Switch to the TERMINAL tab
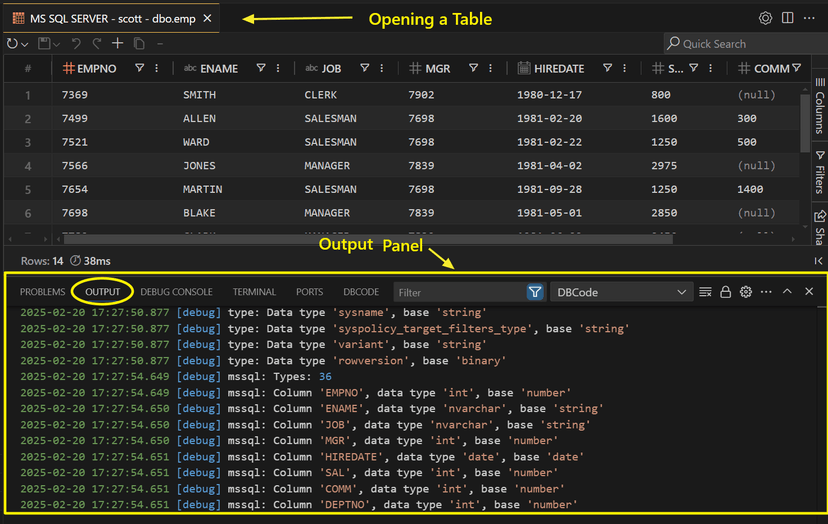828x524 pixels. (254, 292)
